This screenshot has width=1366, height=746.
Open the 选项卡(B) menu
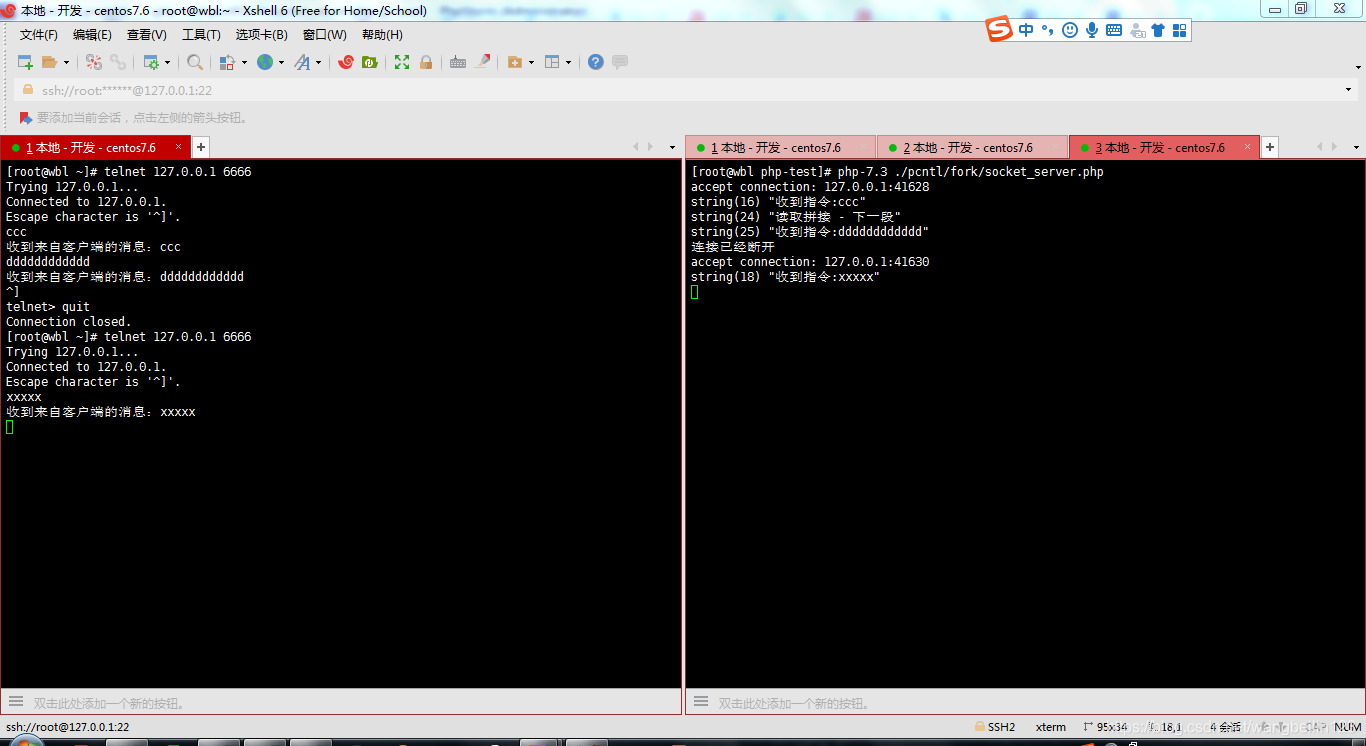(262, 35)
